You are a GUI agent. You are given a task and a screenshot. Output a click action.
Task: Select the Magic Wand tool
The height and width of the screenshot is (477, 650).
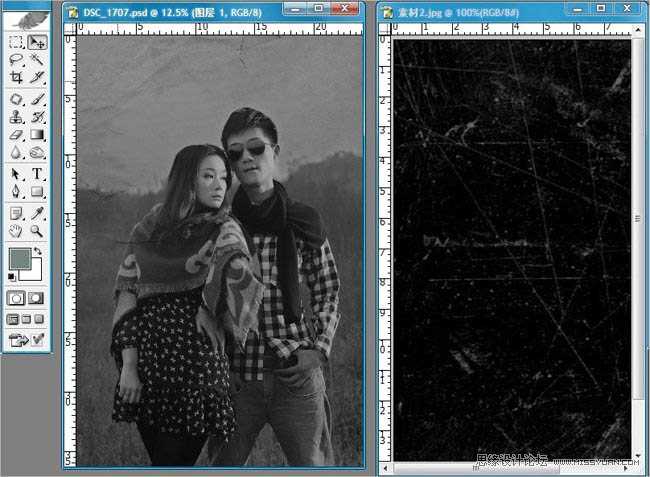pyautogui.click(x=37, y=60)
